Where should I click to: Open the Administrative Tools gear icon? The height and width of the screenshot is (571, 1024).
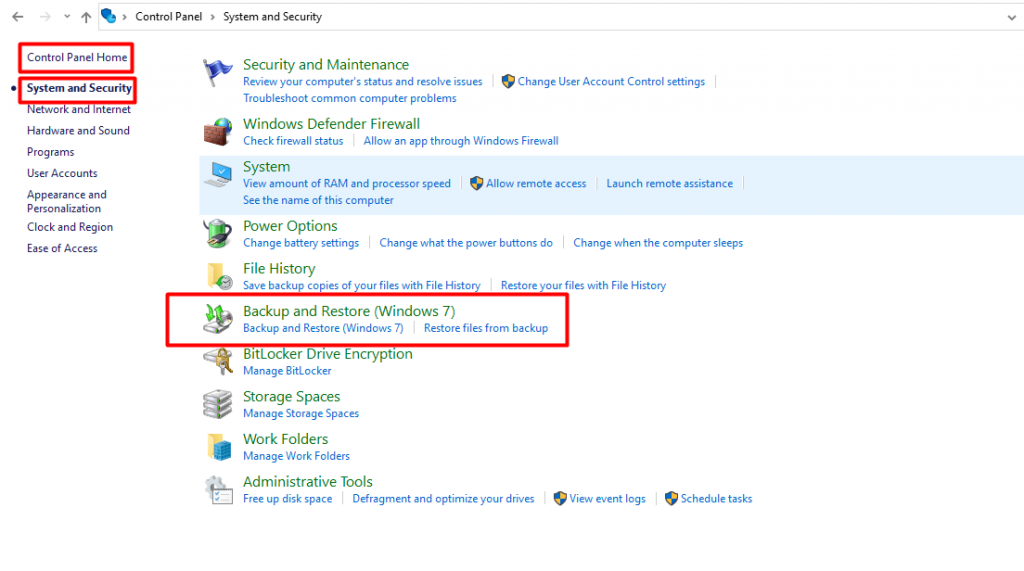pos(218,489)
